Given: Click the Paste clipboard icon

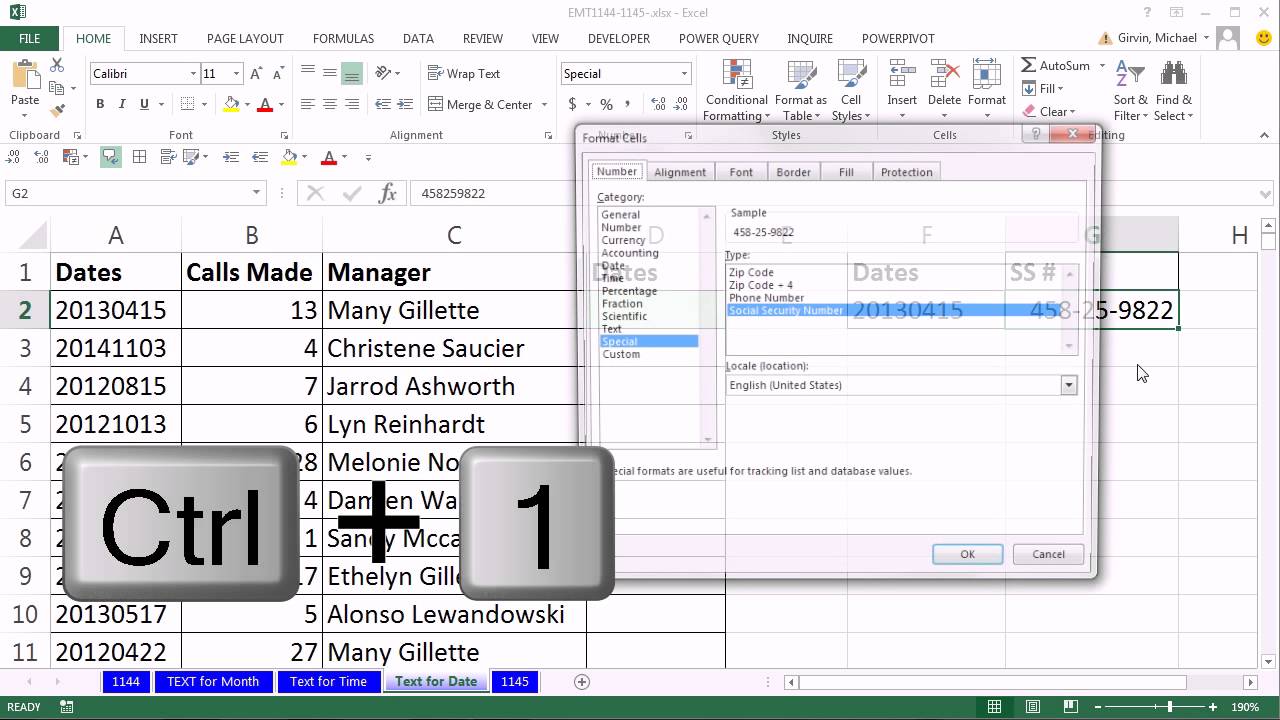Looking at the screenshot, I should click(25, 75).
